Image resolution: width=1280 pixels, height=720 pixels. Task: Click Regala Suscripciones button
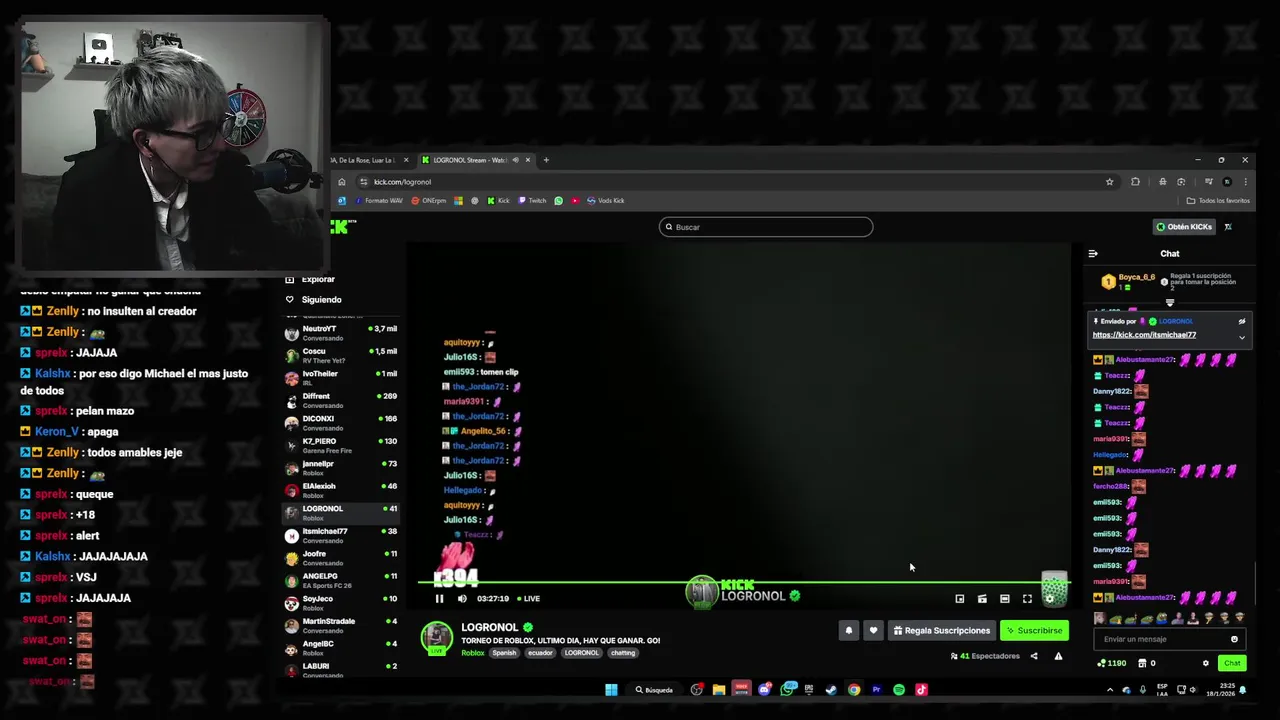[x=942, y=631]
